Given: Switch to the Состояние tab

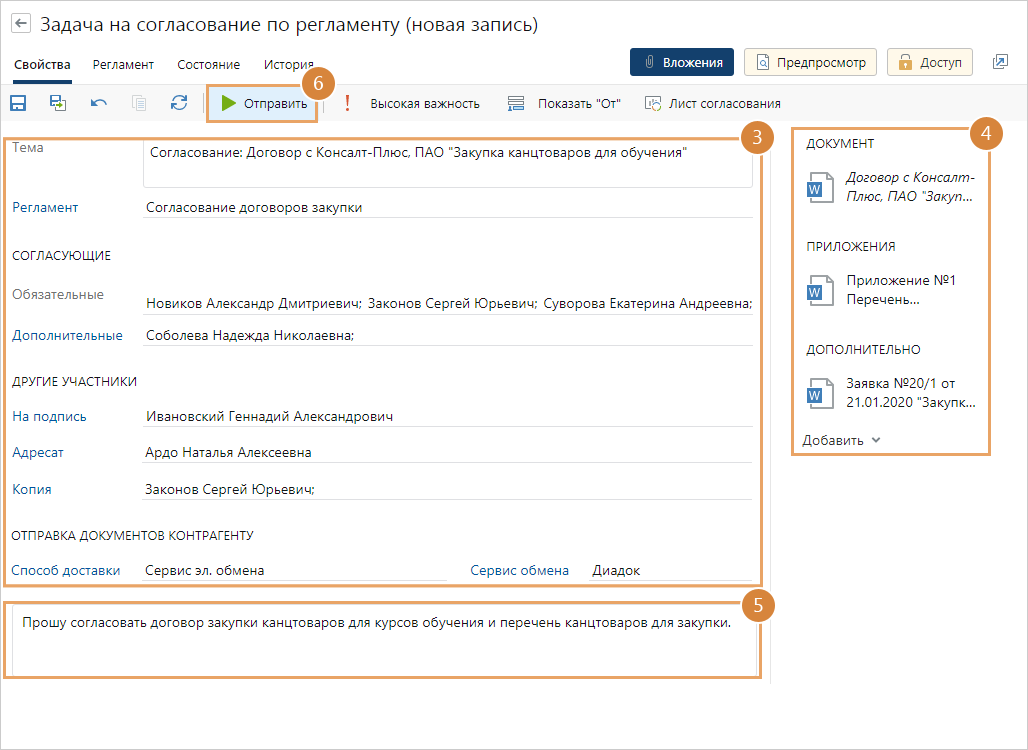Looking at the screenshot, I should pos(208,64).
